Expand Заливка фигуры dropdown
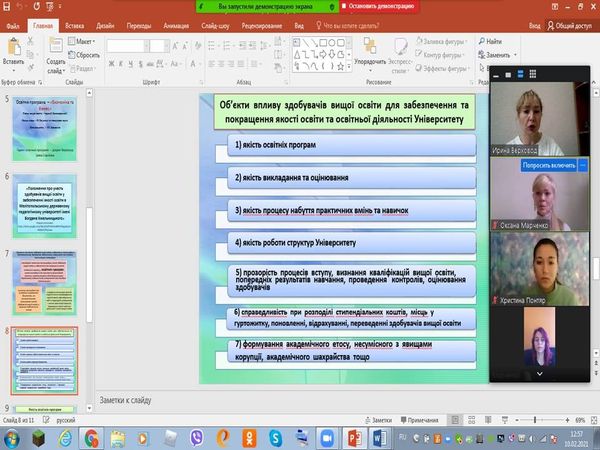 442,41
